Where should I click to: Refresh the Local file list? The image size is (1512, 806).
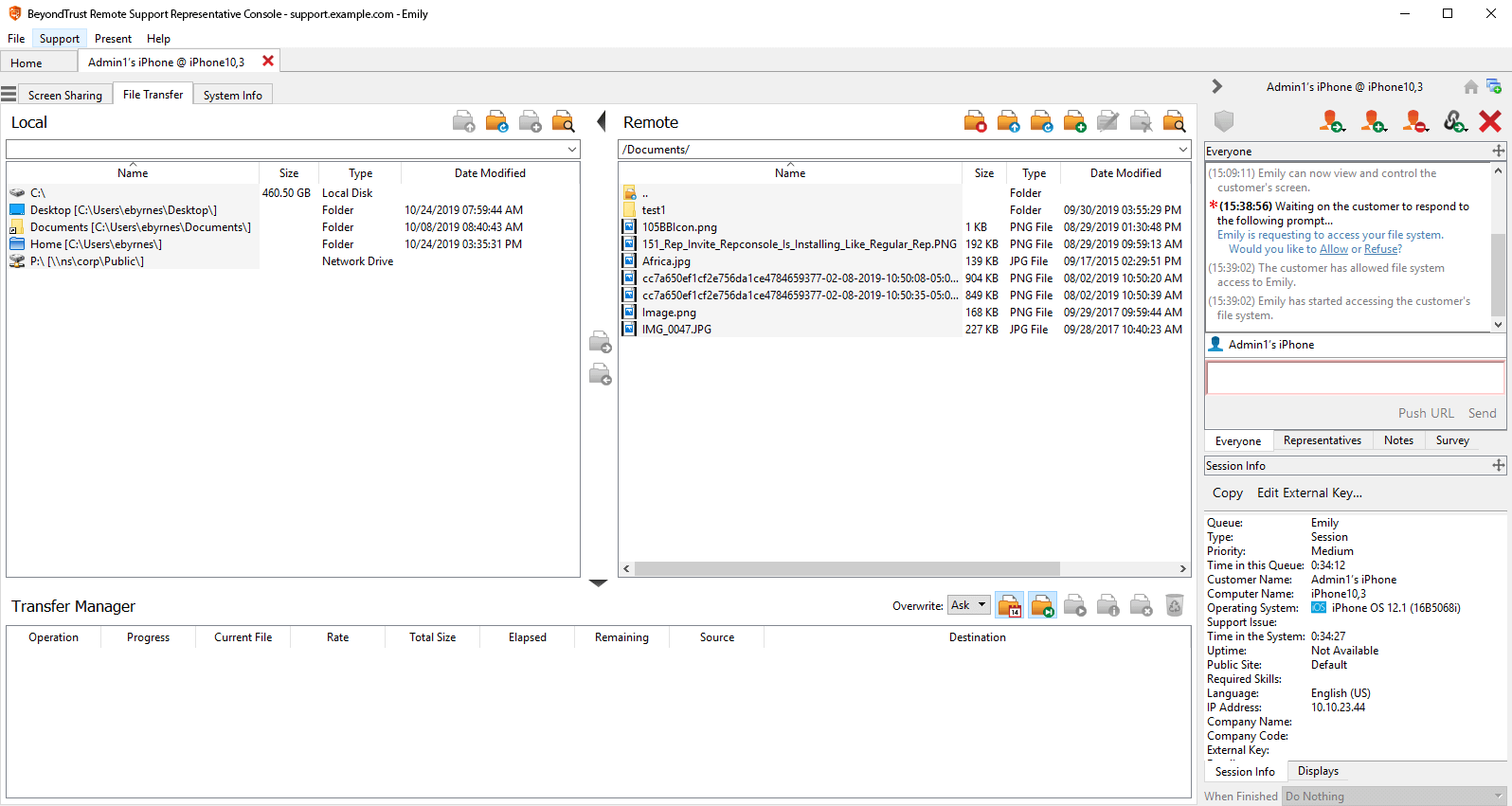(x=497, y=121)
